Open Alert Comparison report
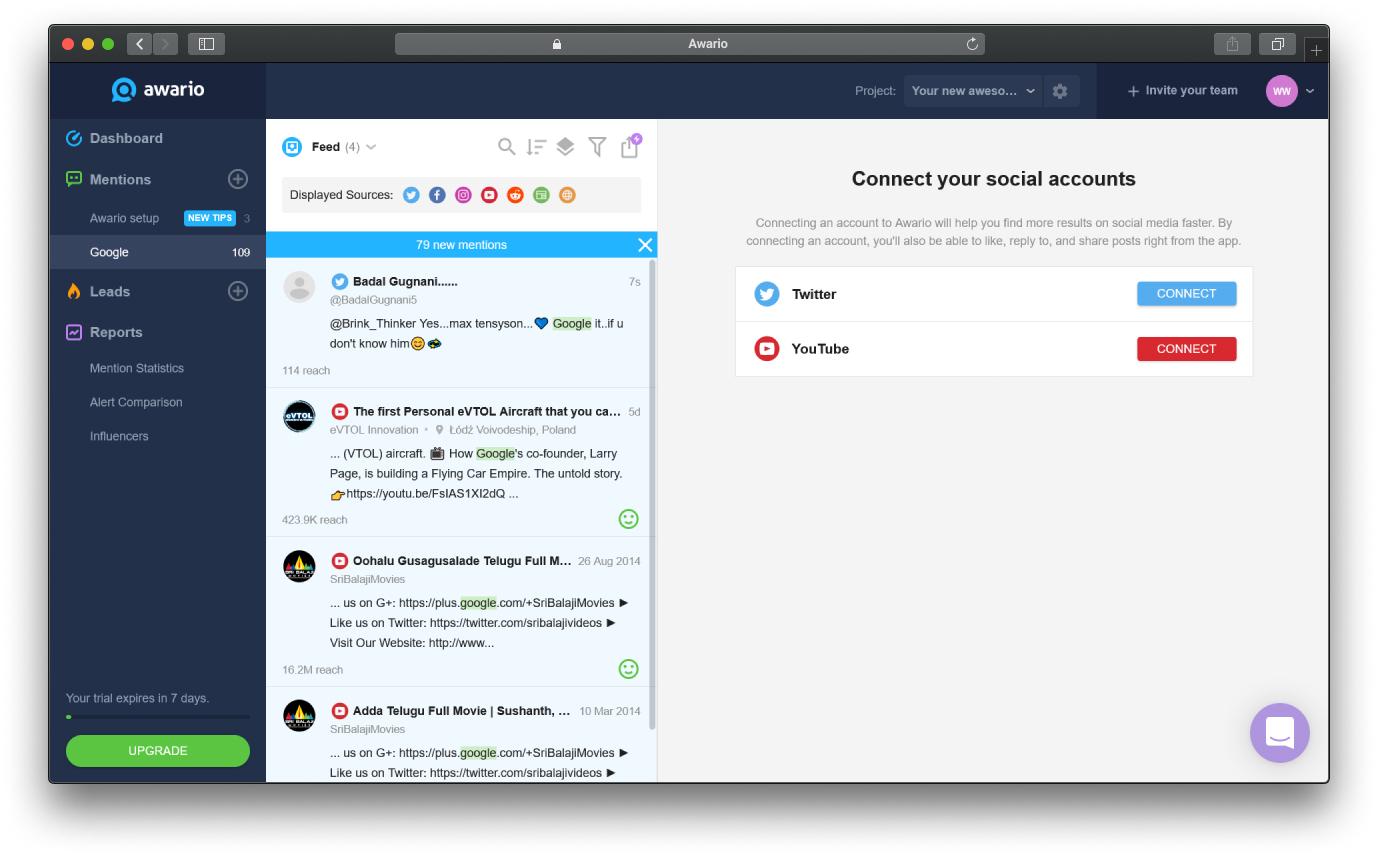 [x=136, y=402]
